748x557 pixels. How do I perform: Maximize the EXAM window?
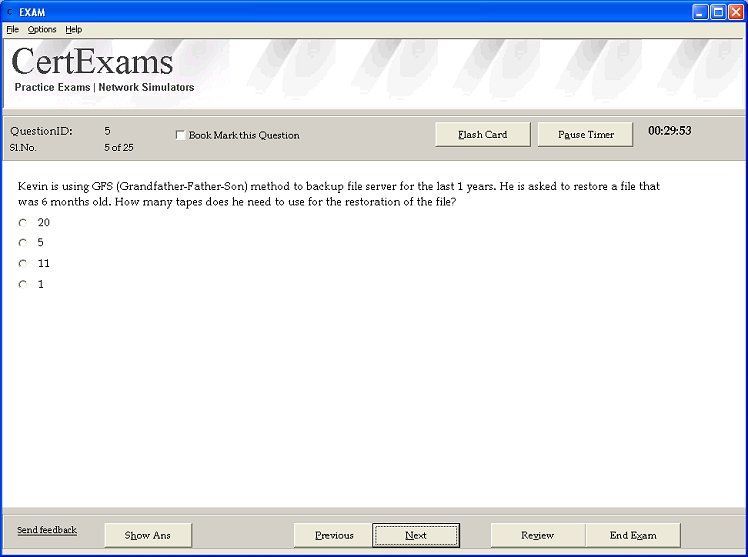pyautogui.click(x=718, y=12)
